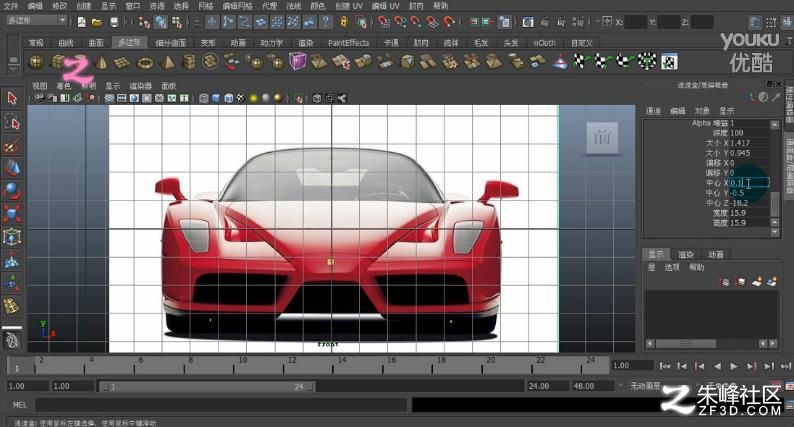Activate the Rotate tool in toolbox
Screen dimensions: 794x427
[12, 191]
